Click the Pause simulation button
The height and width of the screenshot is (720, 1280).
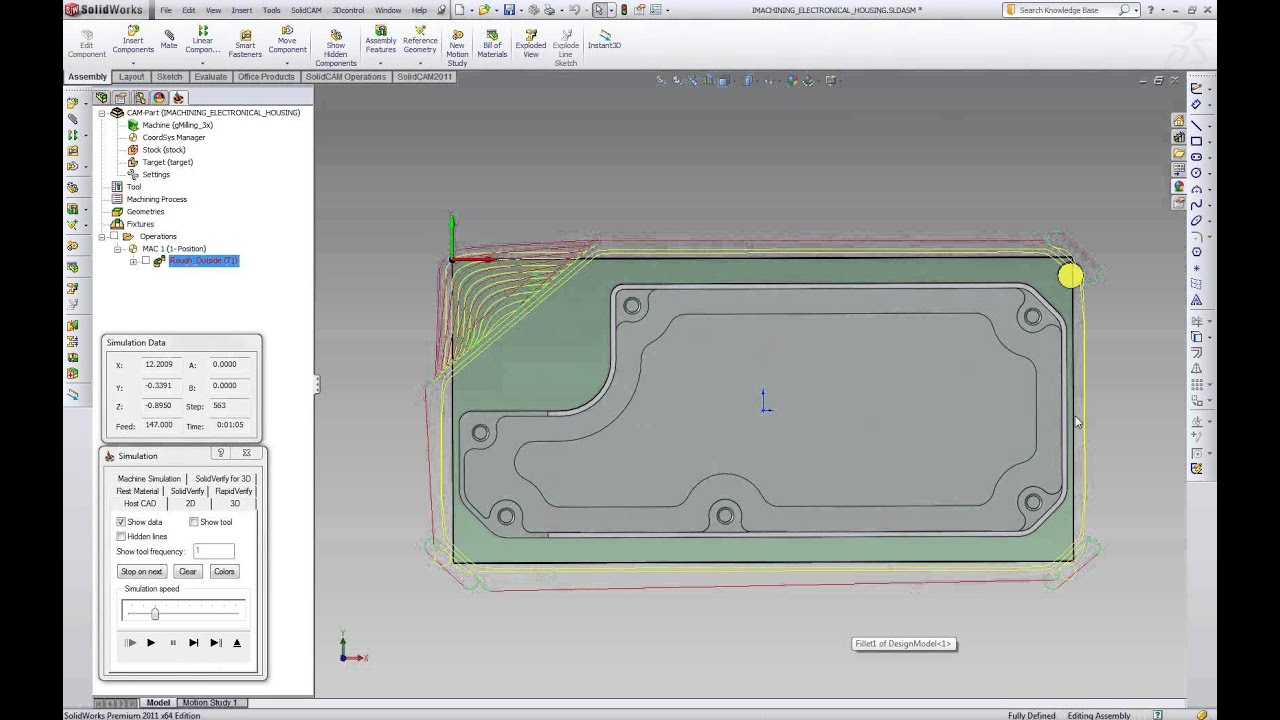[173, 643]
